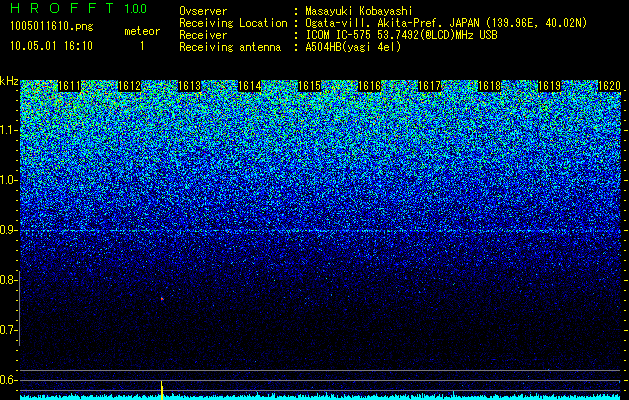Click the kHz axis unit label

tap(9, 81)
